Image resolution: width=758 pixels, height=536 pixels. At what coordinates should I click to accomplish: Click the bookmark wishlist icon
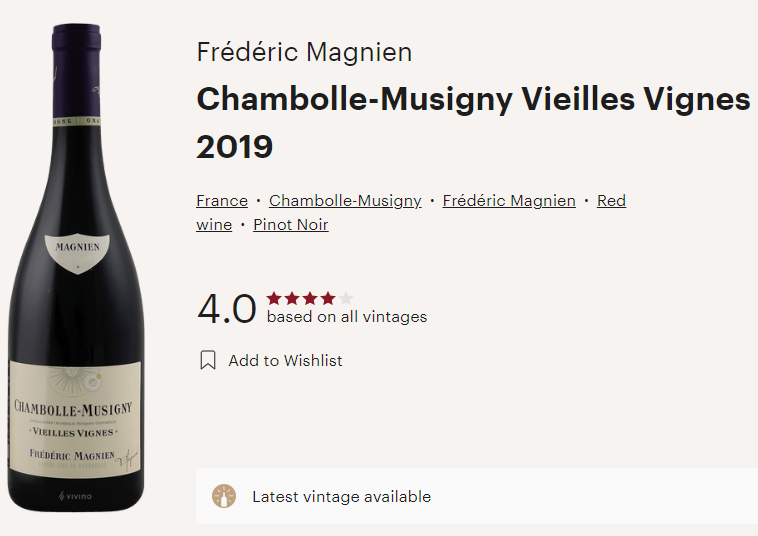coord(208,360)
